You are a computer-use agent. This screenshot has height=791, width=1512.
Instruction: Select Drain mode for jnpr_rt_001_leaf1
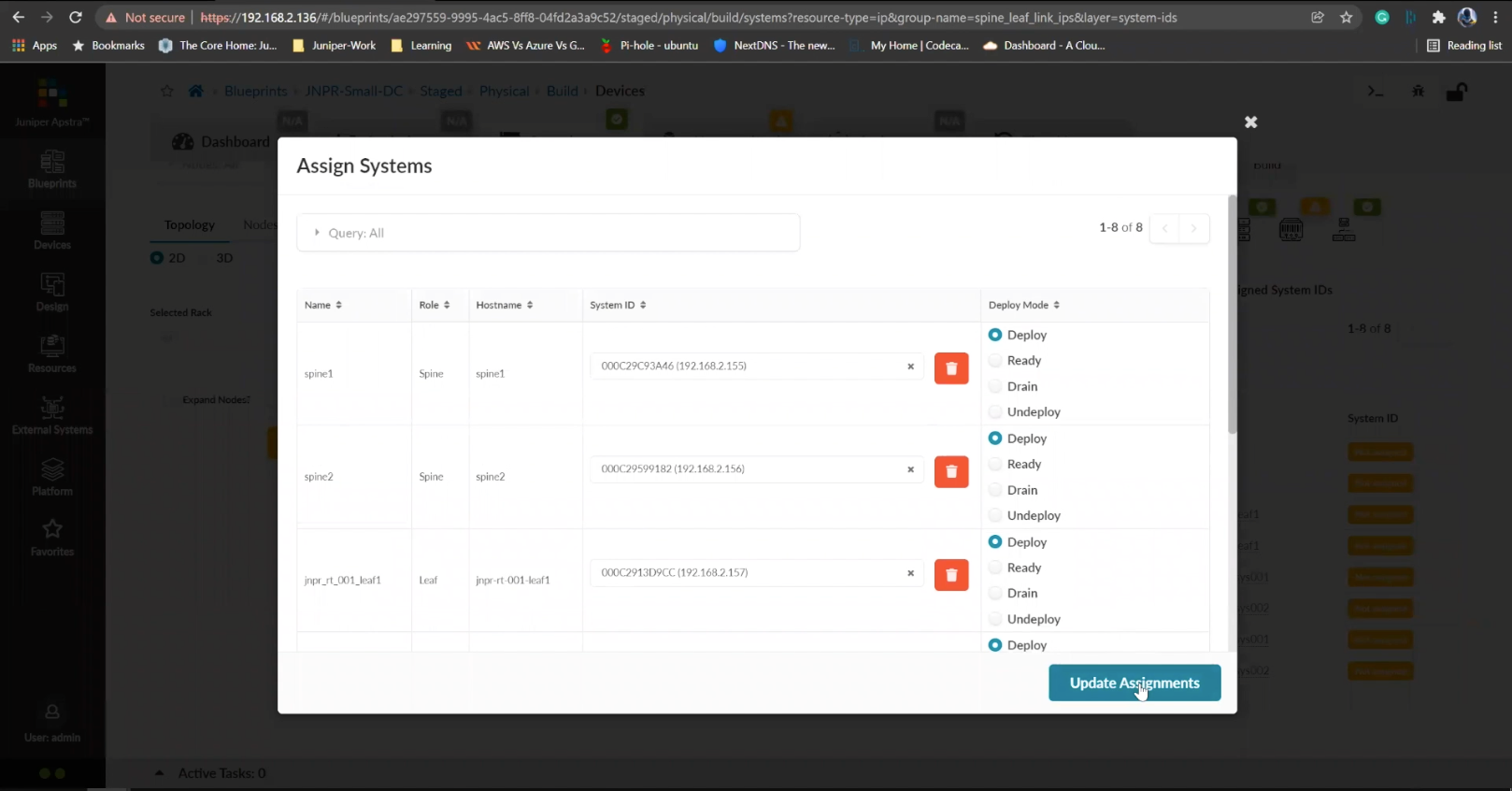995,593
